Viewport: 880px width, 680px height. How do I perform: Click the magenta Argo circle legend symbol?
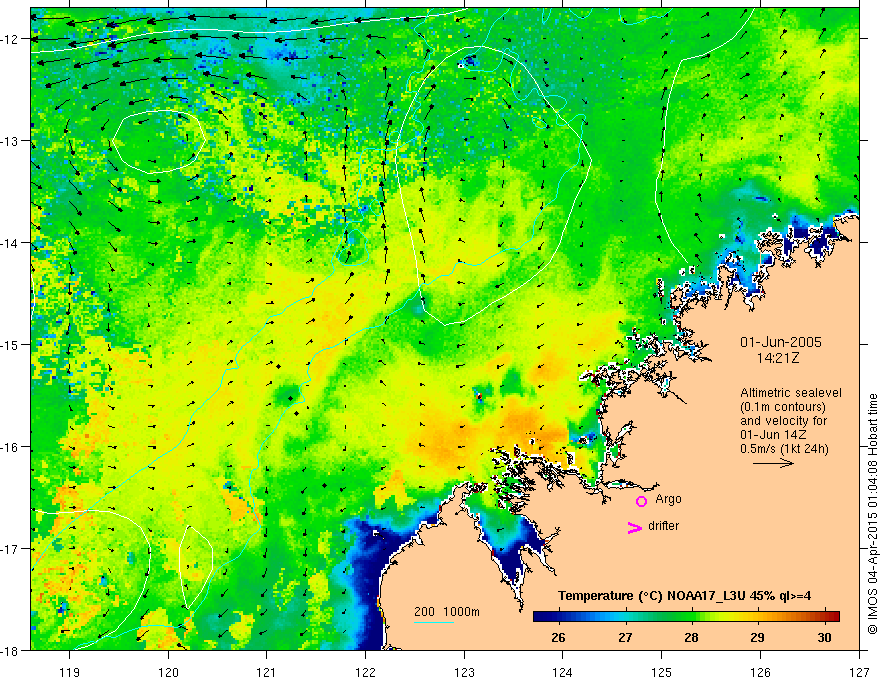[641, 501]
